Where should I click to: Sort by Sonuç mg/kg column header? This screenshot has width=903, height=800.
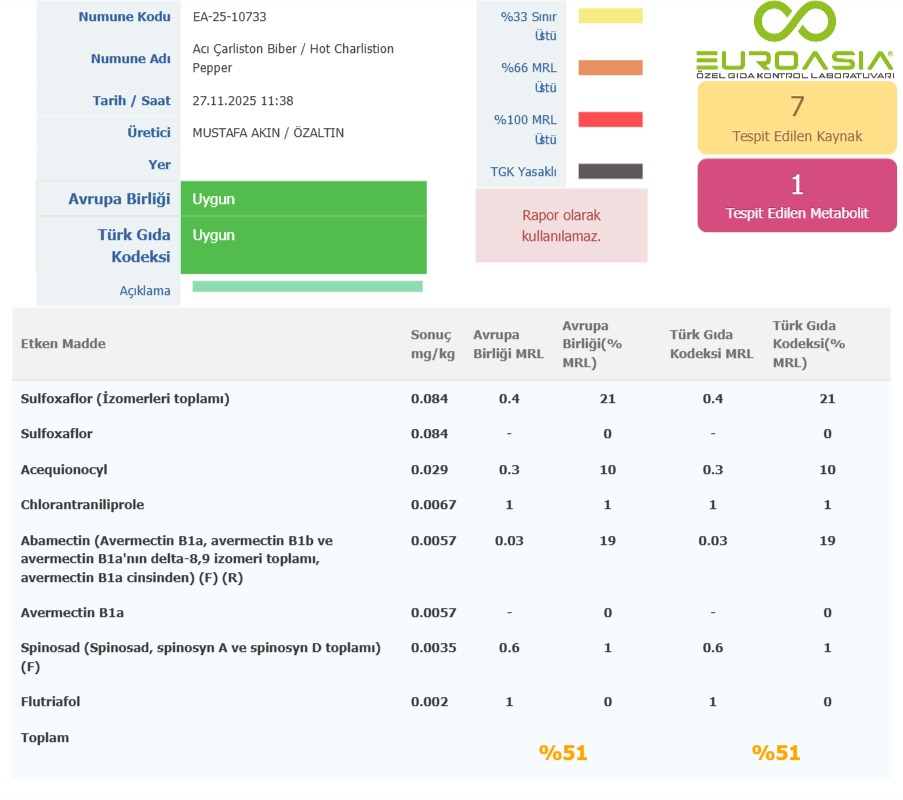(x=431, y=344)
